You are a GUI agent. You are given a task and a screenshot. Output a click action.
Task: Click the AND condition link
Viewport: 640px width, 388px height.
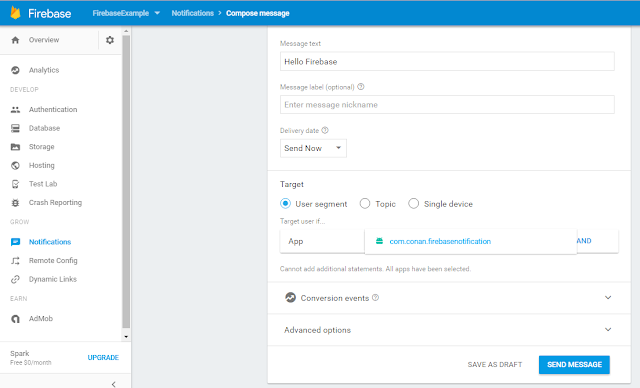[584, 241]
